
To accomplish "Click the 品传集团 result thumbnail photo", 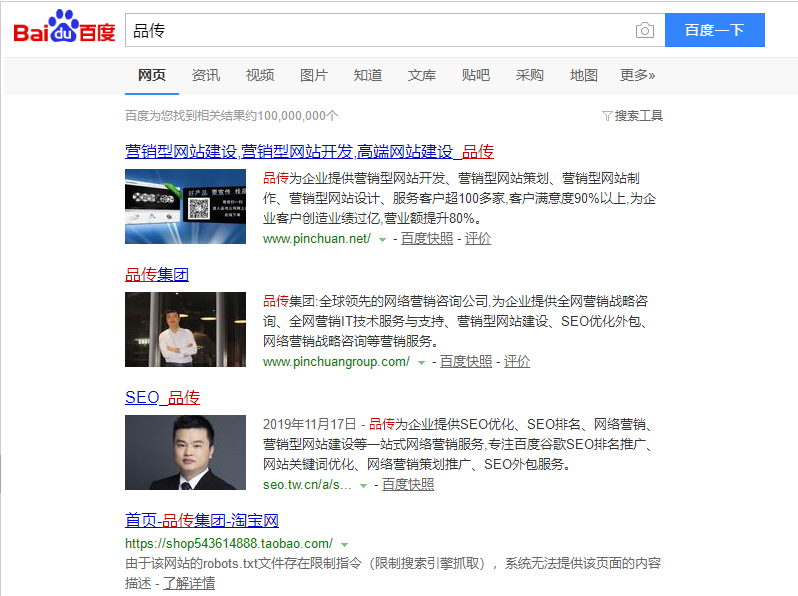I will click(x=185, y=329).
